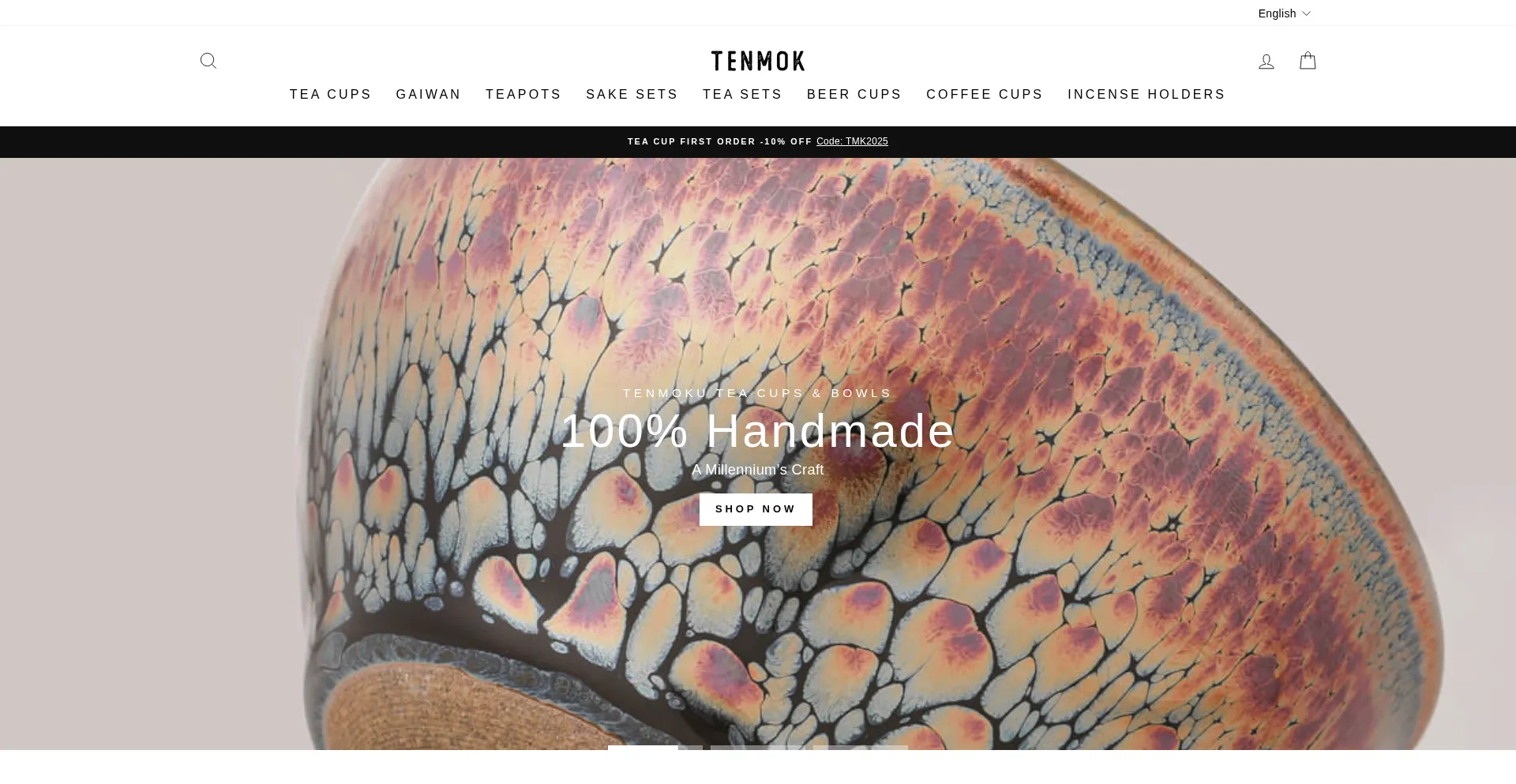Click the 100% Handmade hero headline
The height and width of the screenshot is (784, 1516).
[x=758, y=431]
